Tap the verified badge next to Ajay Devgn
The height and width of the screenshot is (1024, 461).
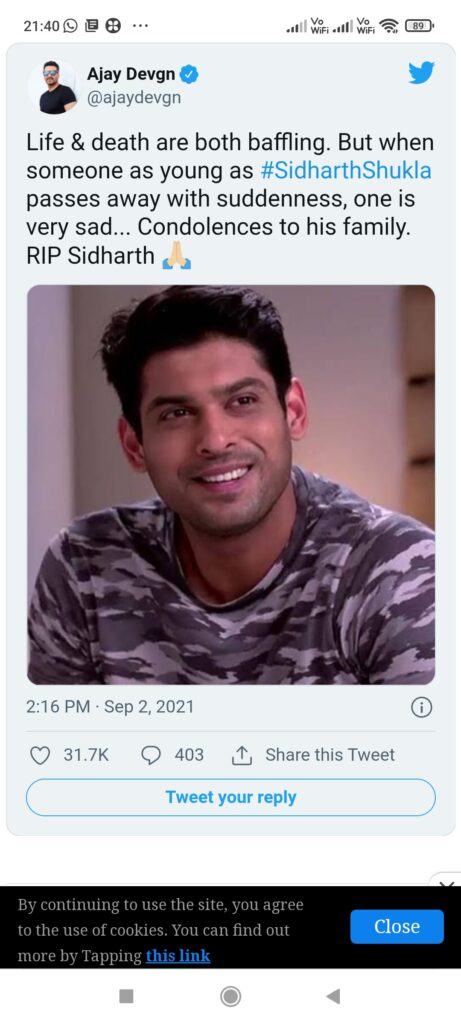(189, 75)
